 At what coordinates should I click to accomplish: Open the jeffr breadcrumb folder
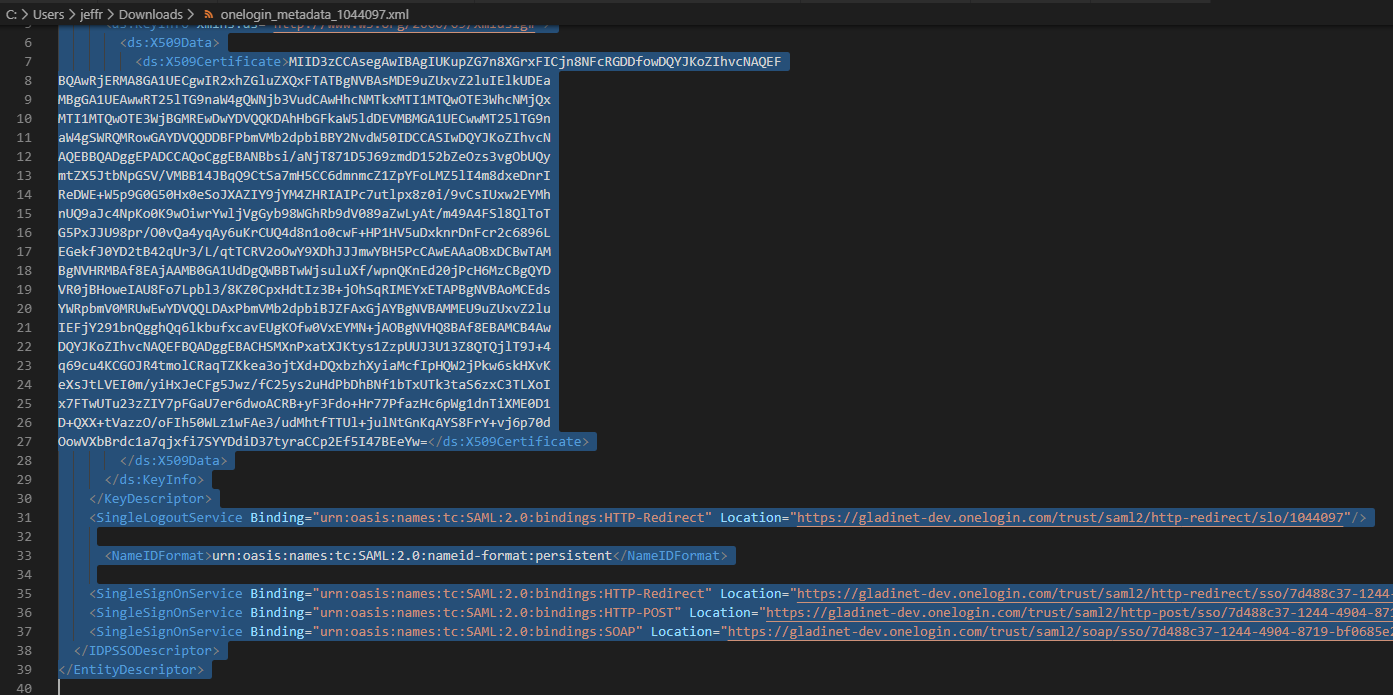93,14
